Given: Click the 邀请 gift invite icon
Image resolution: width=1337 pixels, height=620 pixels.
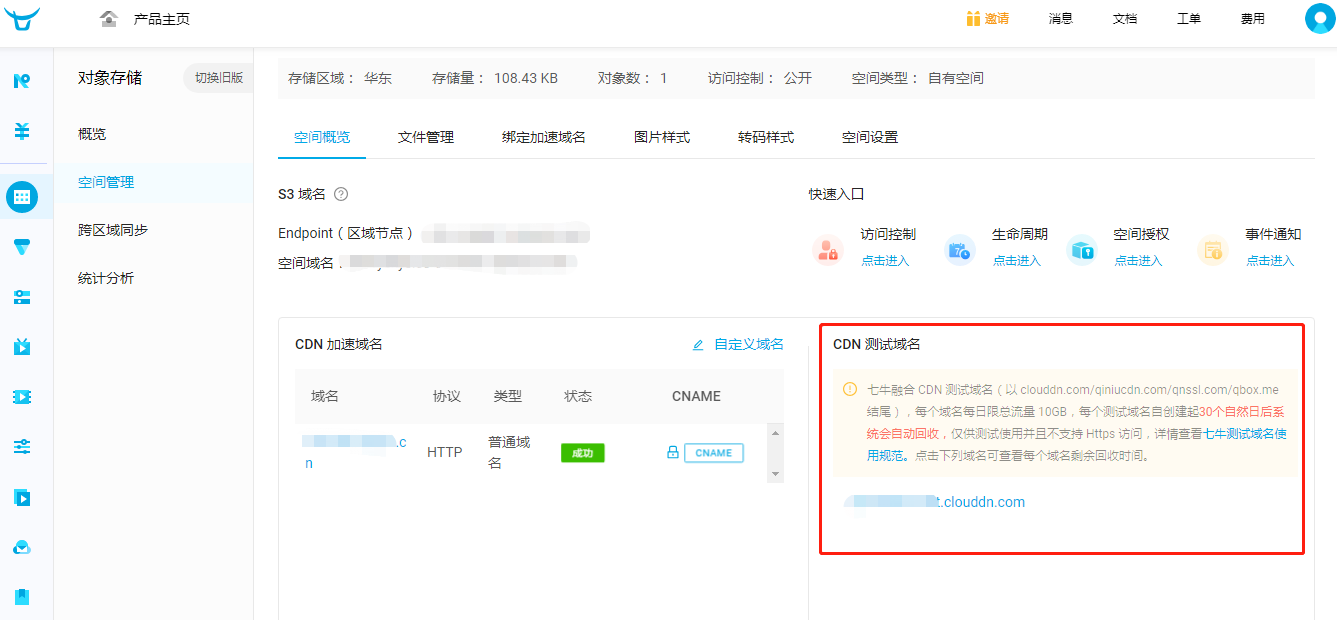Looking at the screenshot, I should tap(973, 19).
